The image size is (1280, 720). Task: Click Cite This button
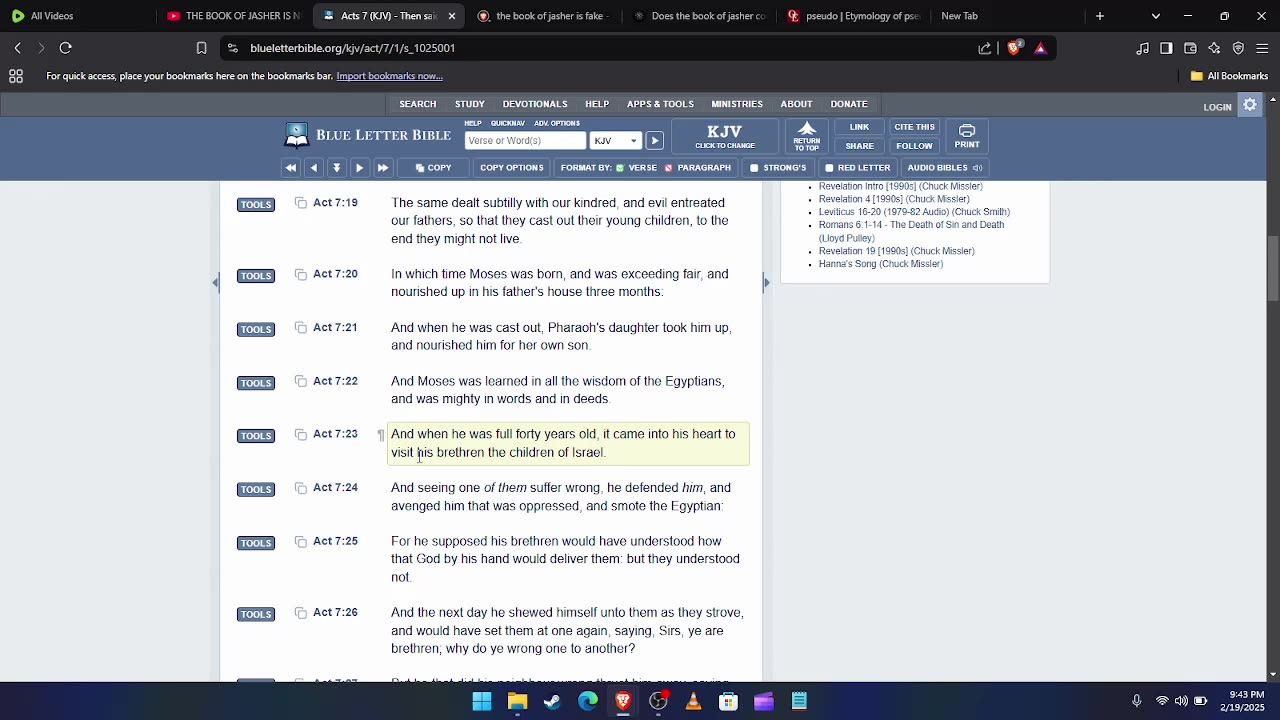click(914, 127)
